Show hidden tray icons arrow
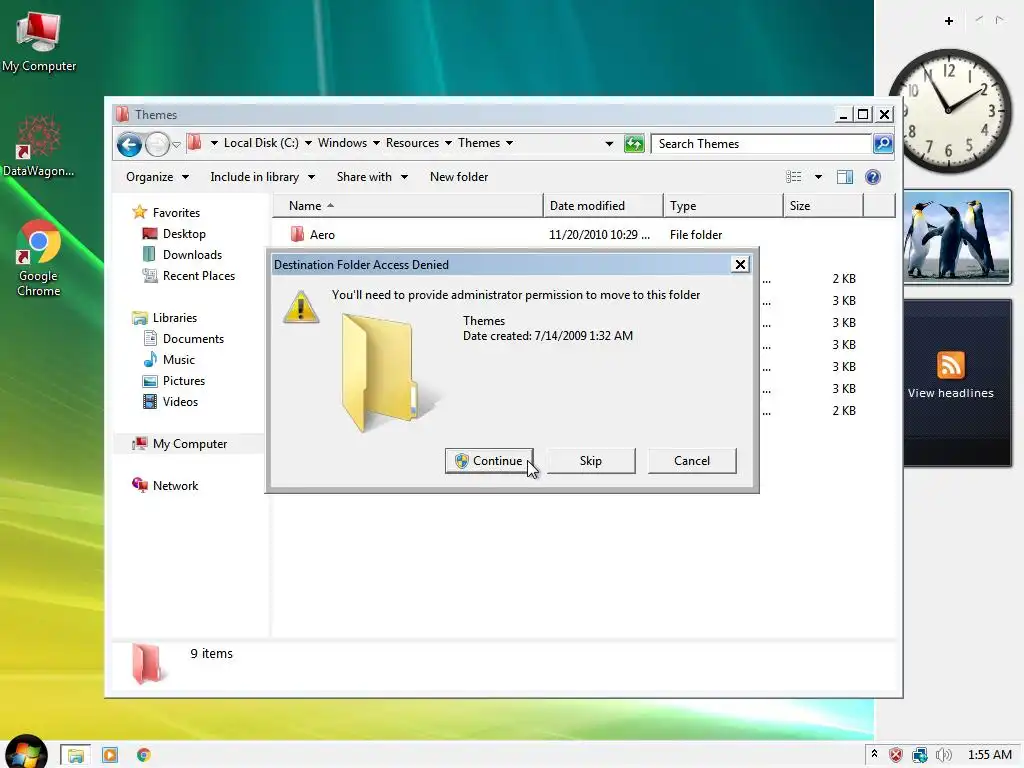 click(874, 754)
